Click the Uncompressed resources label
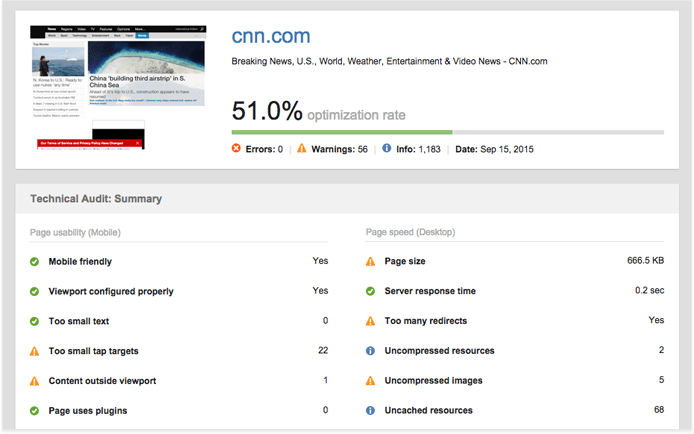Viewport: 694px width, 434px height. coord(439,350)
